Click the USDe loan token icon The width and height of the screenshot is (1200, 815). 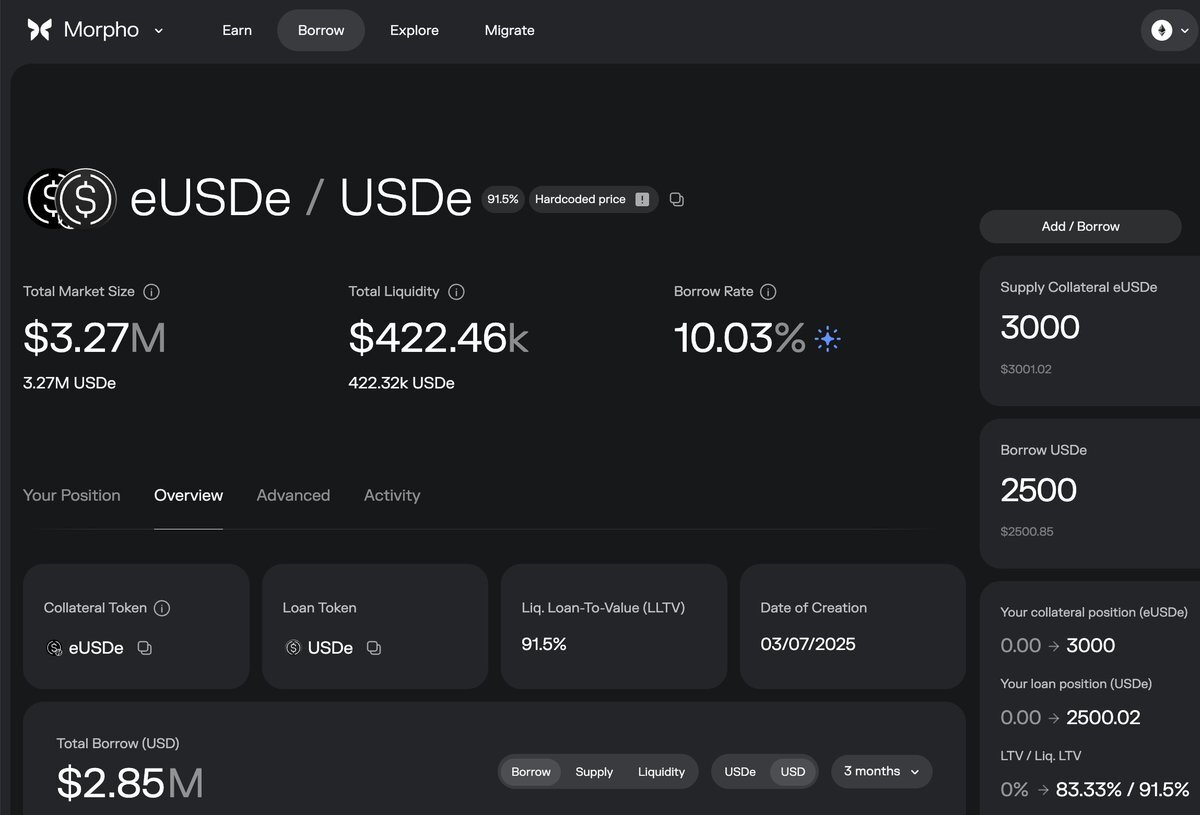(x=293, y=648)
